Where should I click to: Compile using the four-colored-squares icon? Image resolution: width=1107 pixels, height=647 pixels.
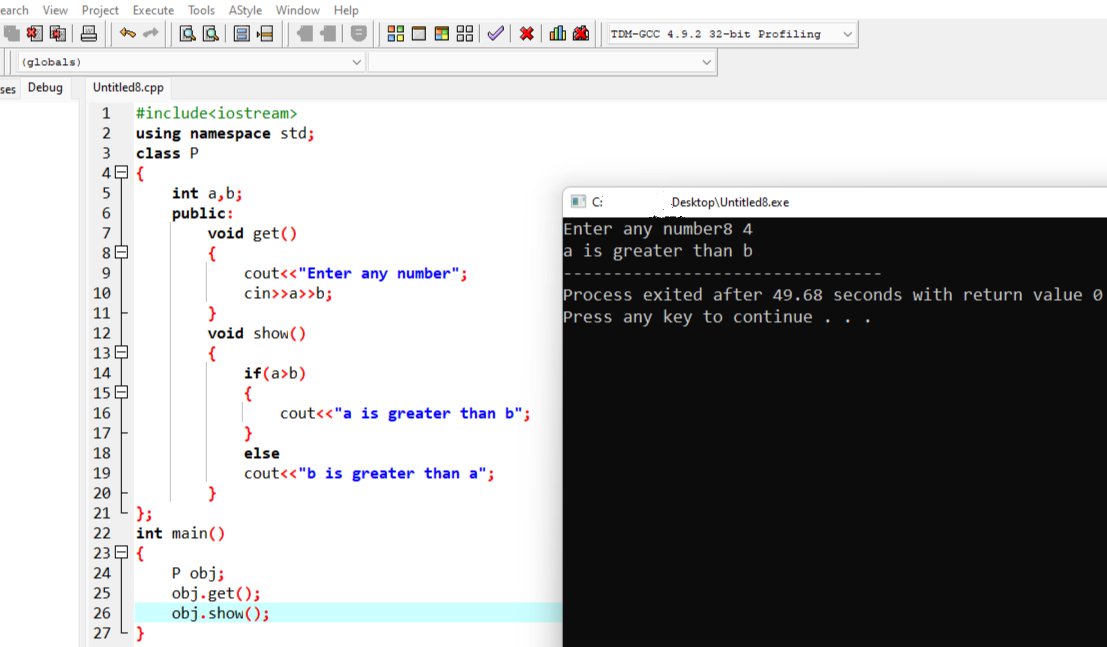point(396,33)
